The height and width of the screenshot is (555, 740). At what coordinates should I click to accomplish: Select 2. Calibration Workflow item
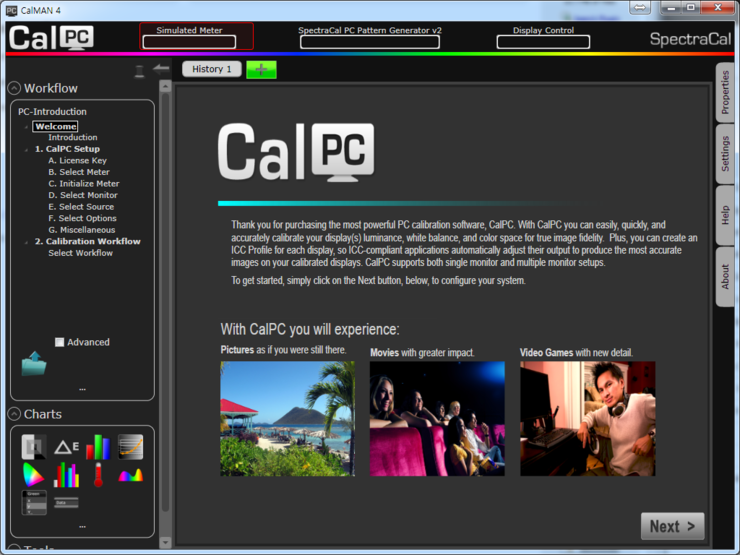point(87,241)
